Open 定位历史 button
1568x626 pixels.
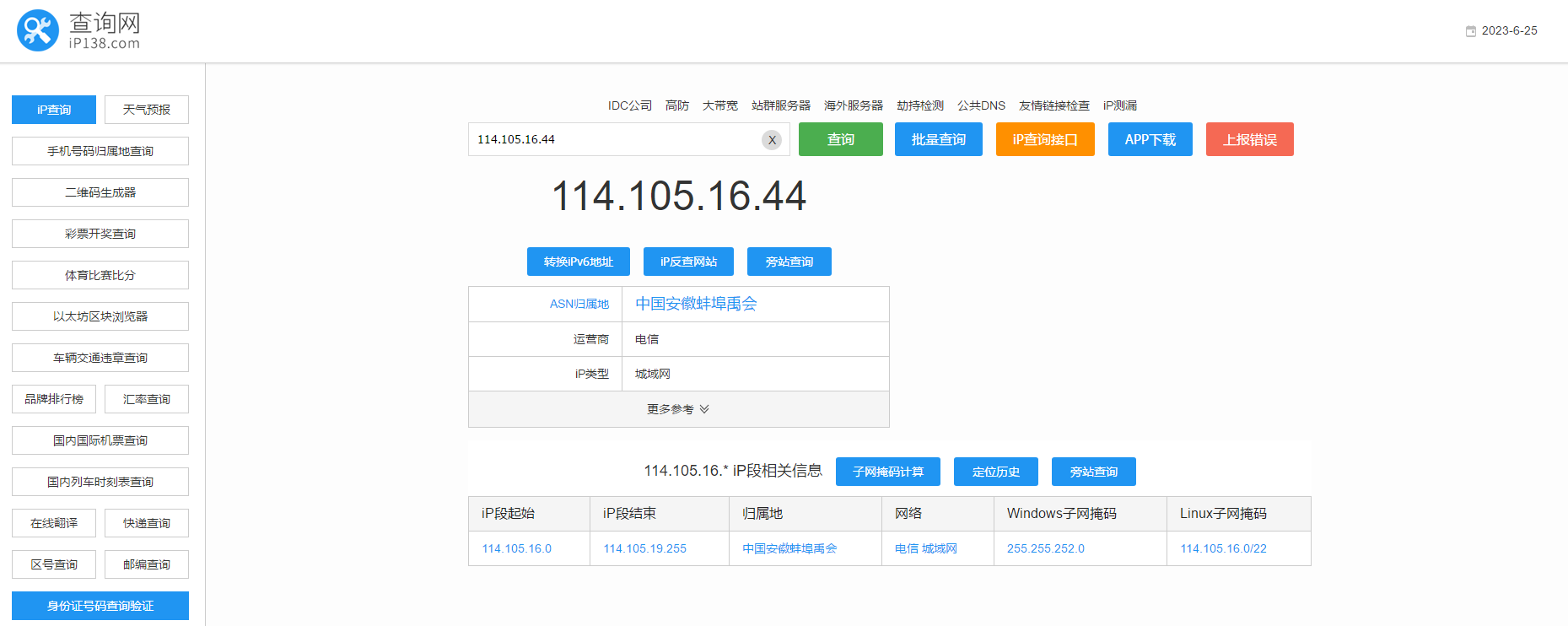click(x=996, y=472)
